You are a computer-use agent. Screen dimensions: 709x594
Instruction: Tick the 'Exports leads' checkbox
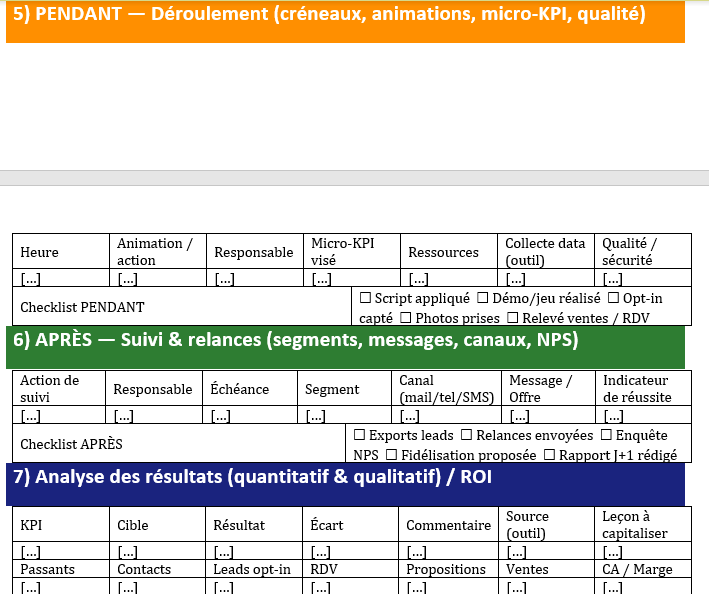click(x=360, y=435)
